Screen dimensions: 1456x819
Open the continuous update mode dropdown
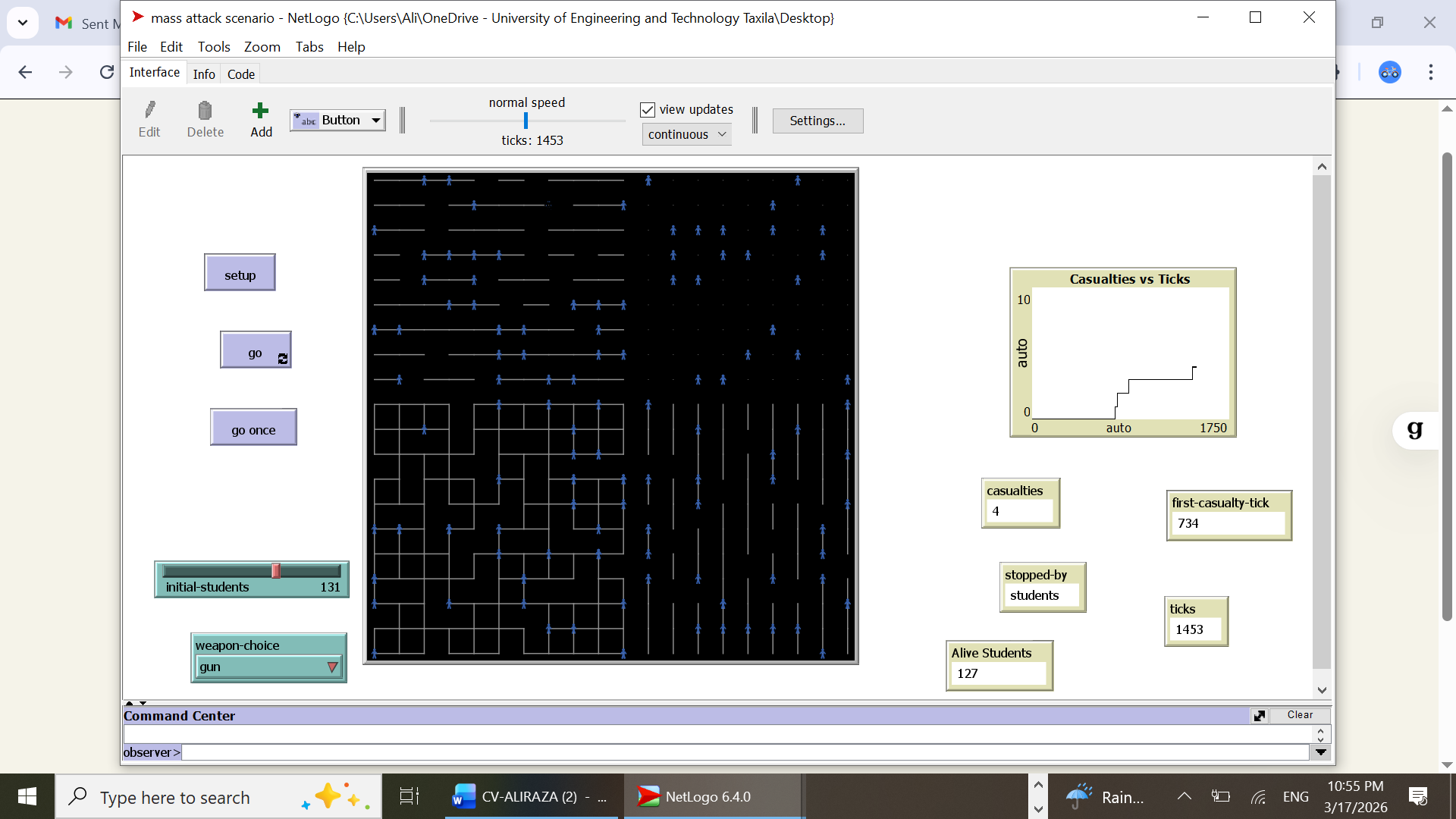686,134
